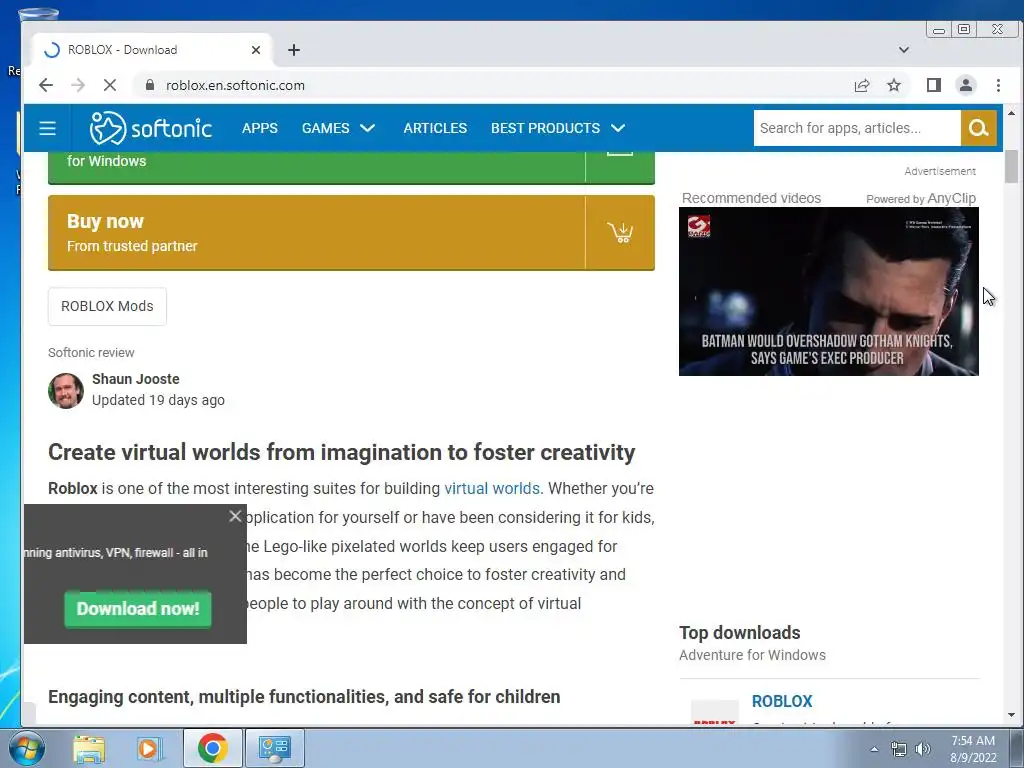Open Chrome profile avatar
The image size is (1024, 768).
(966, 85)
